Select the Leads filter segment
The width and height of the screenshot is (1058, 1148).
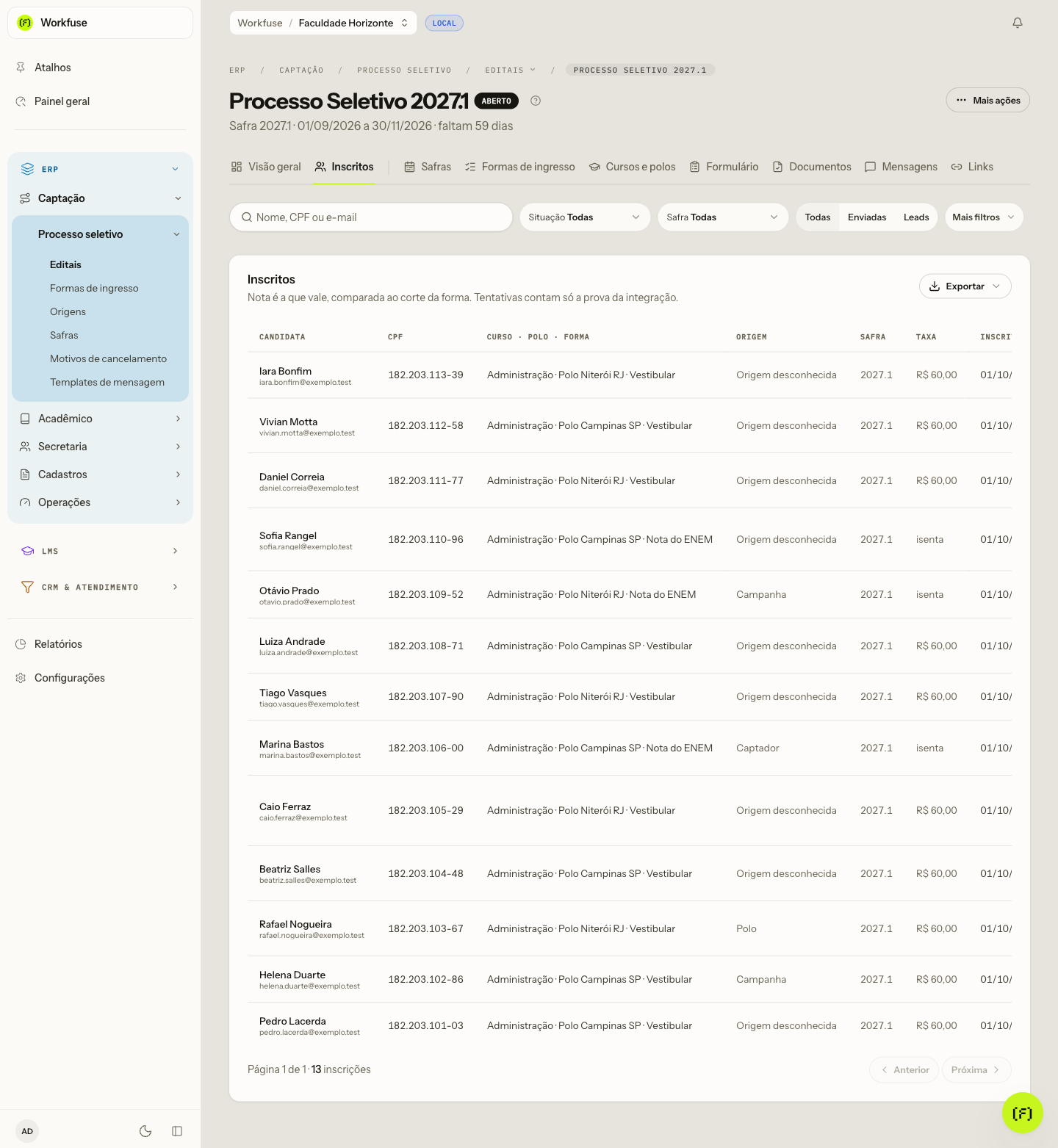pos(916,217)
